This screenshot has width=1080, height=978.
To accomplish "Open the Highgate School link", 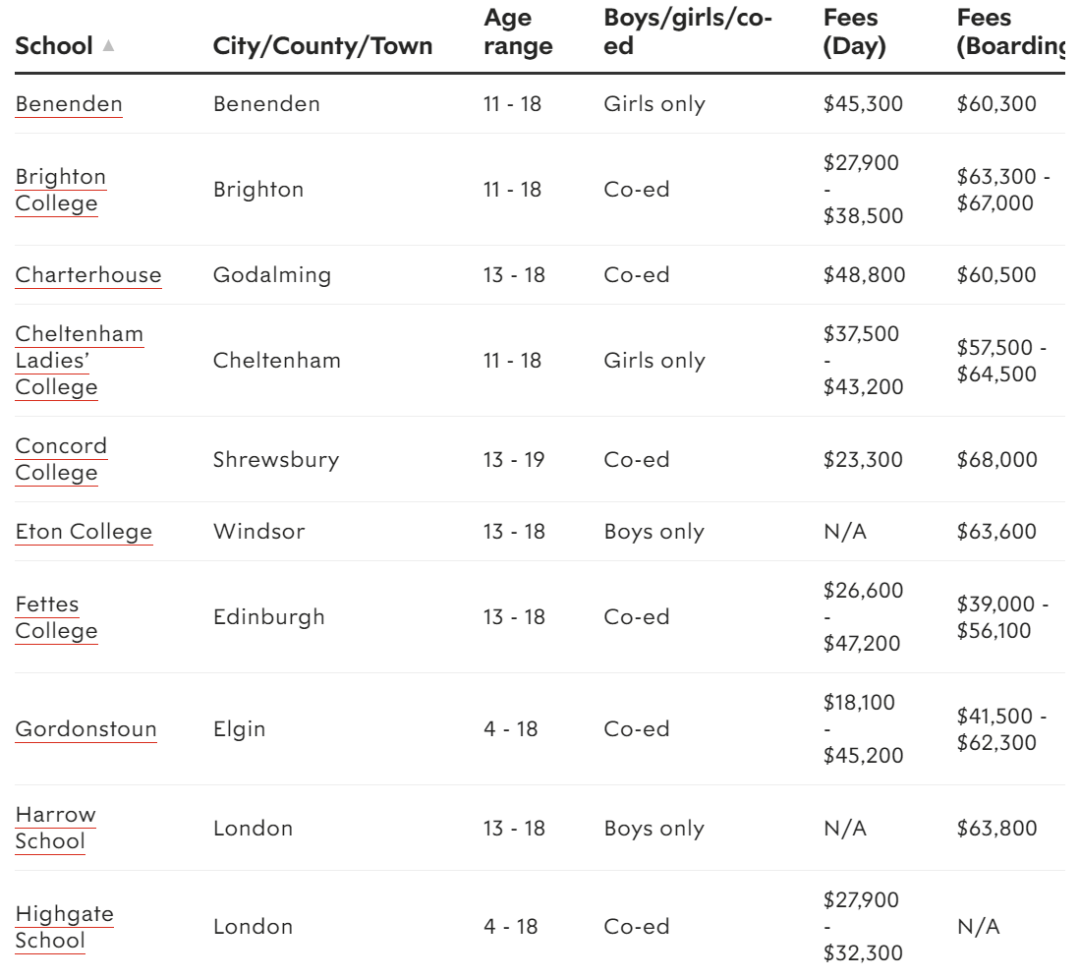I will coord(64,927).
